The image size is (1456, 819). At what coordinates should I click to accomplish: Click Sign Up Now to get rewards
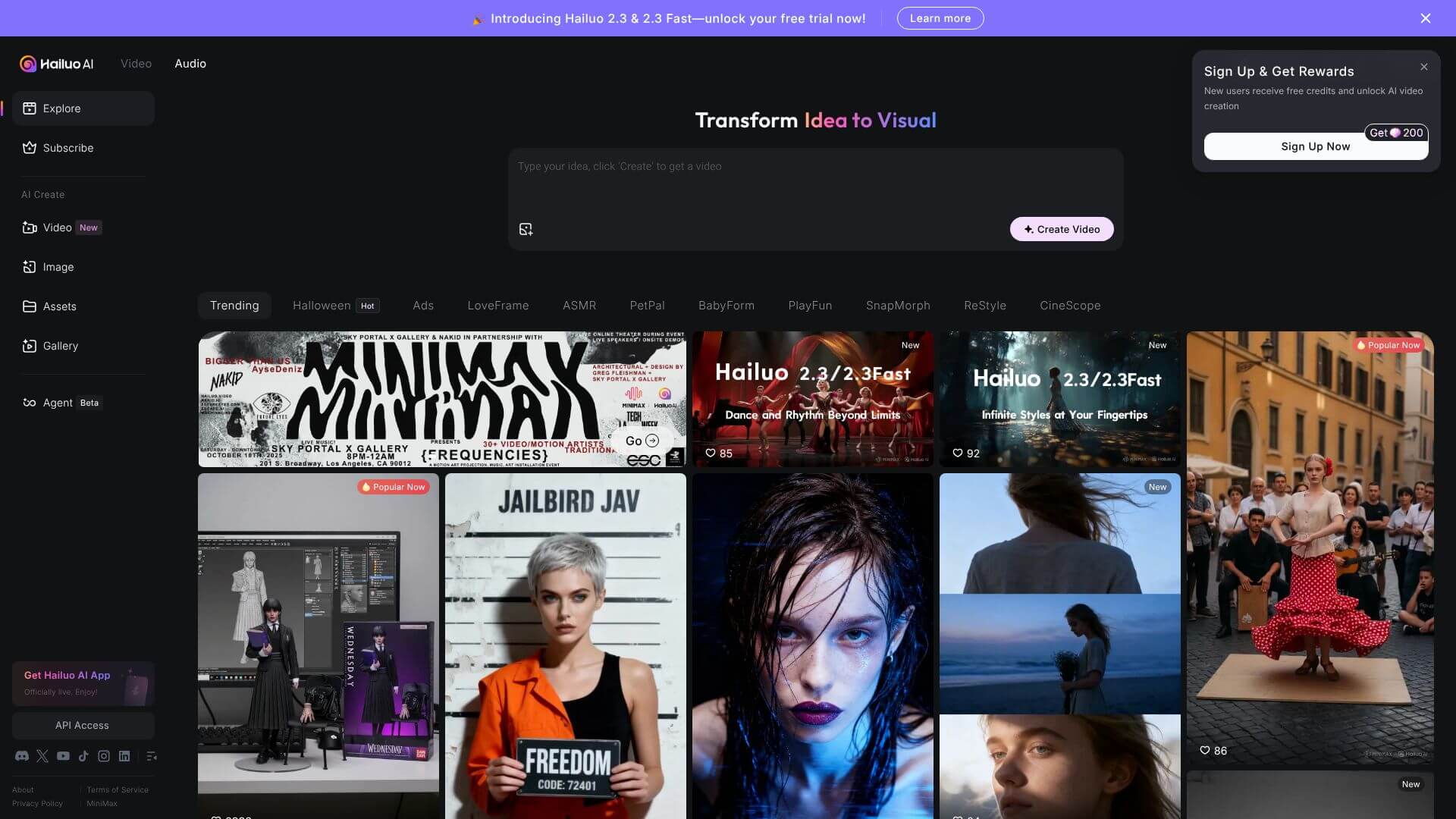click(x=1315, y=146)
